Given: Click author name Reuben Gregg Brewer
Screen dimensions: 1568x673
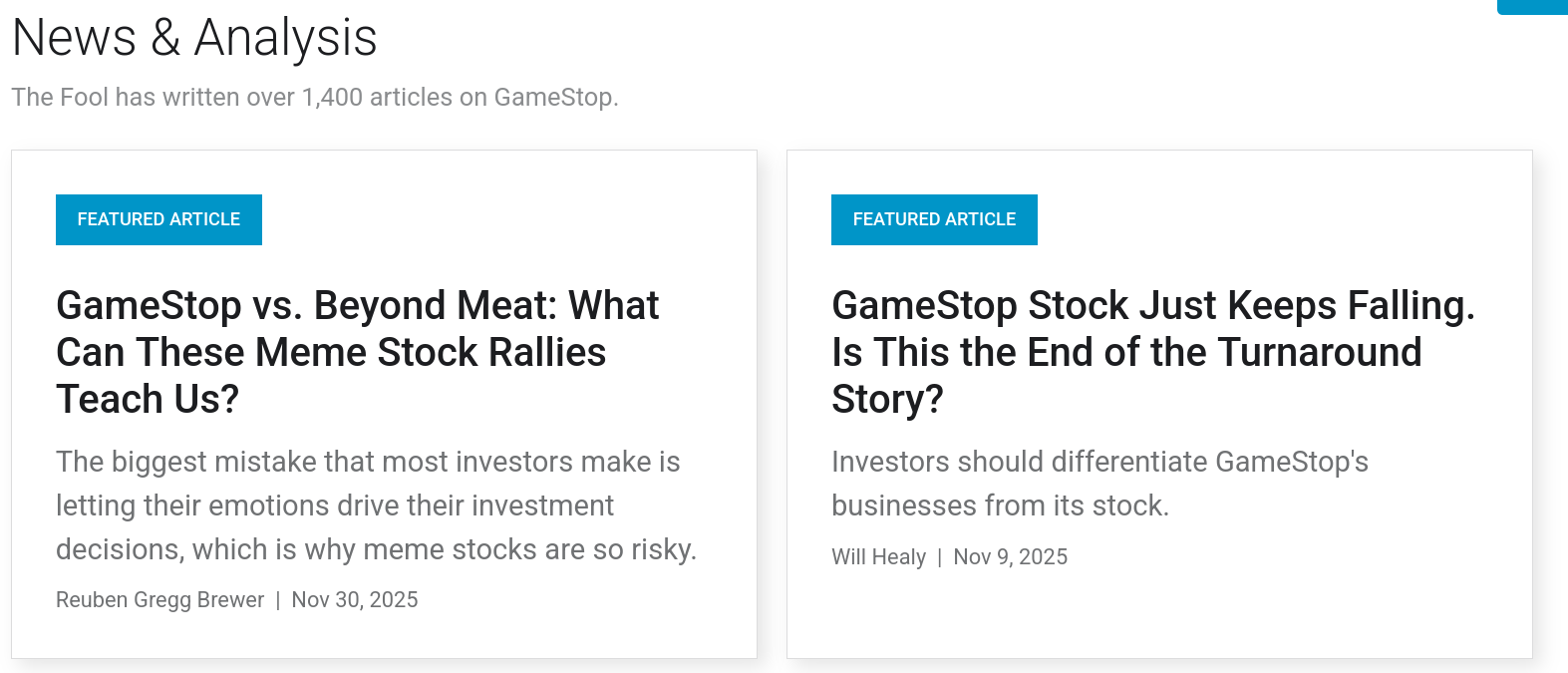Looking at the screenshot, I should click(x=159, y=600).
